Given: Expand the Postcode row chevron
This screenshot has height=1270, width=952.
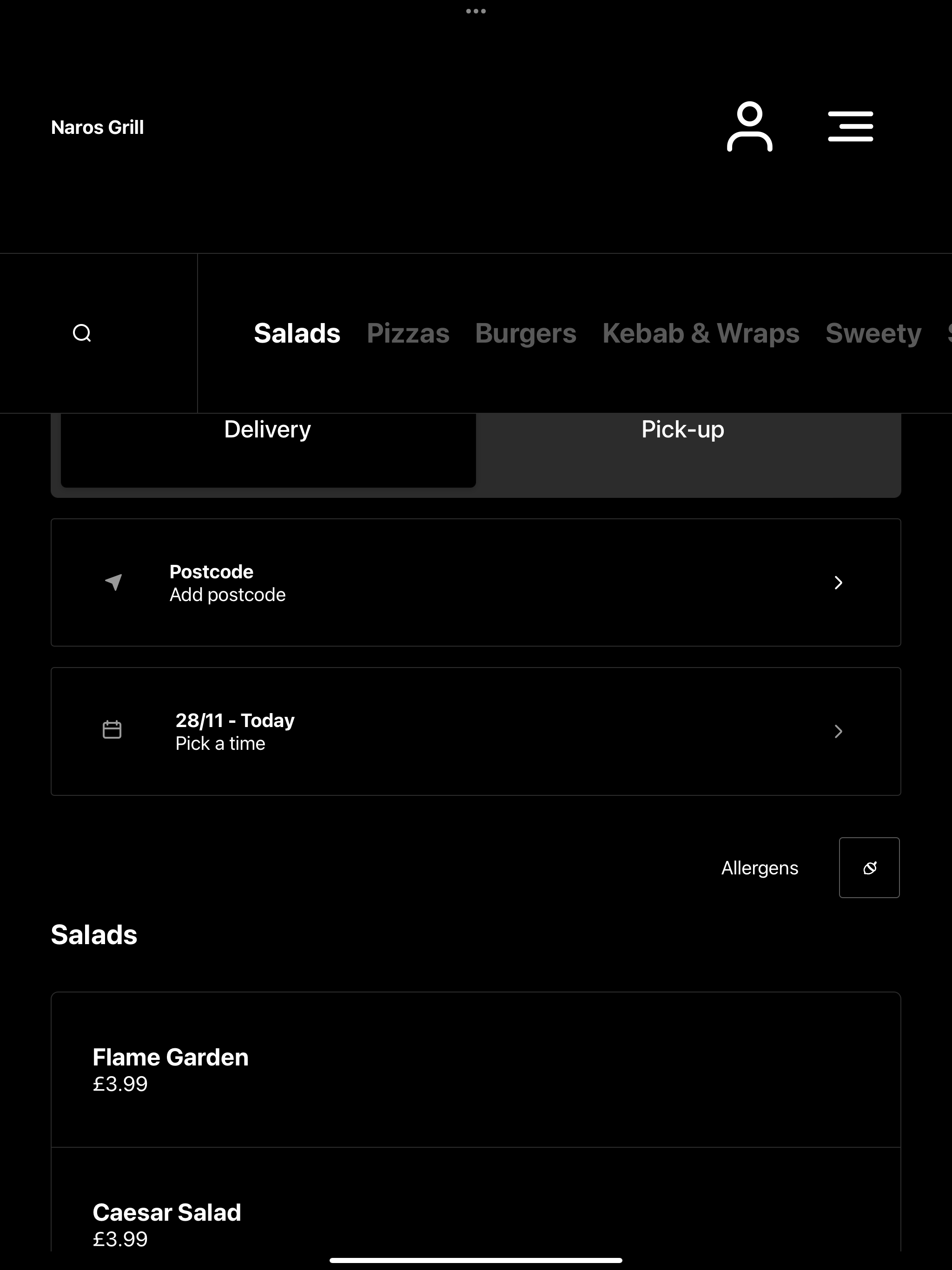Looking at the screenshot, I should point(838,583).
